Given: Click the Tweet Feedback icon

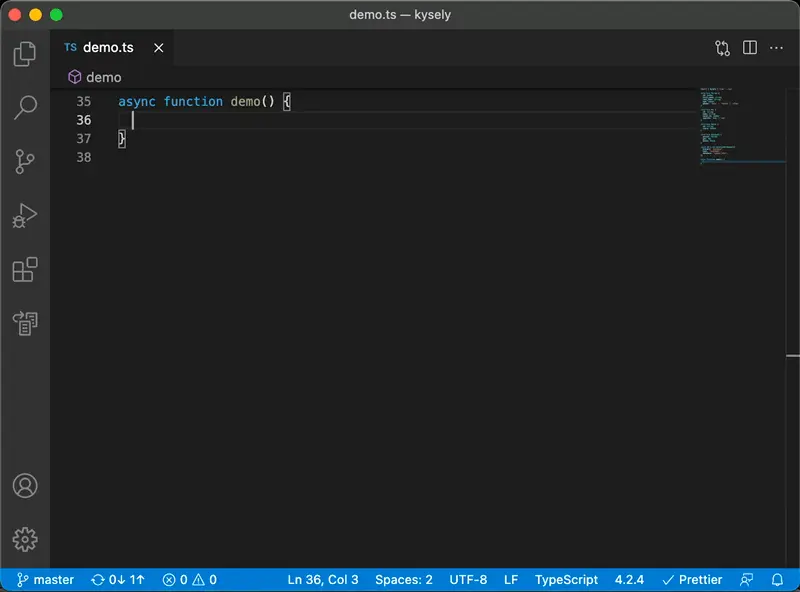Looking at the screenshot, I should [747, 580].
